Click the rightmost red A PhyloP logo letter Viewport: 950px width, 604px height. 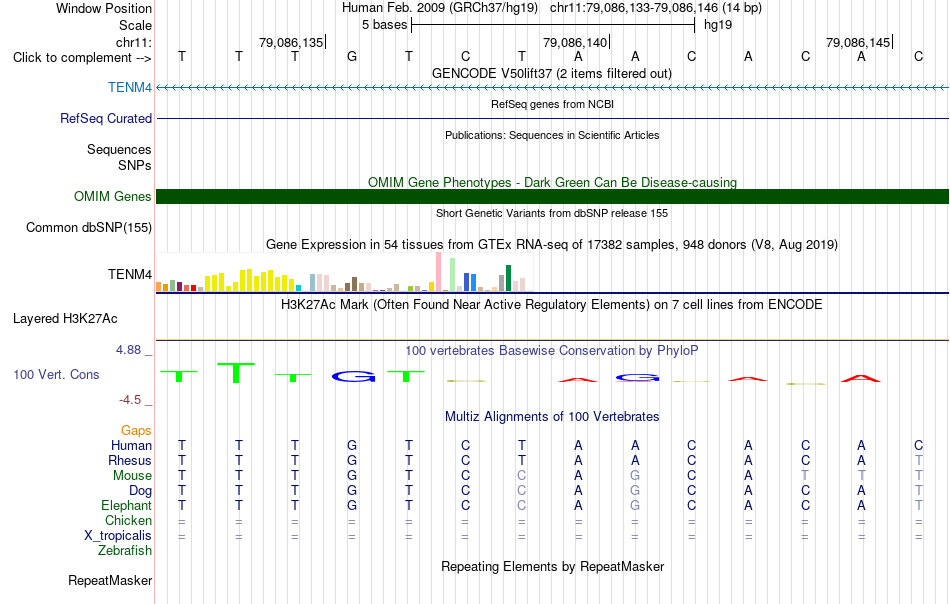click(x=860, y=379)
